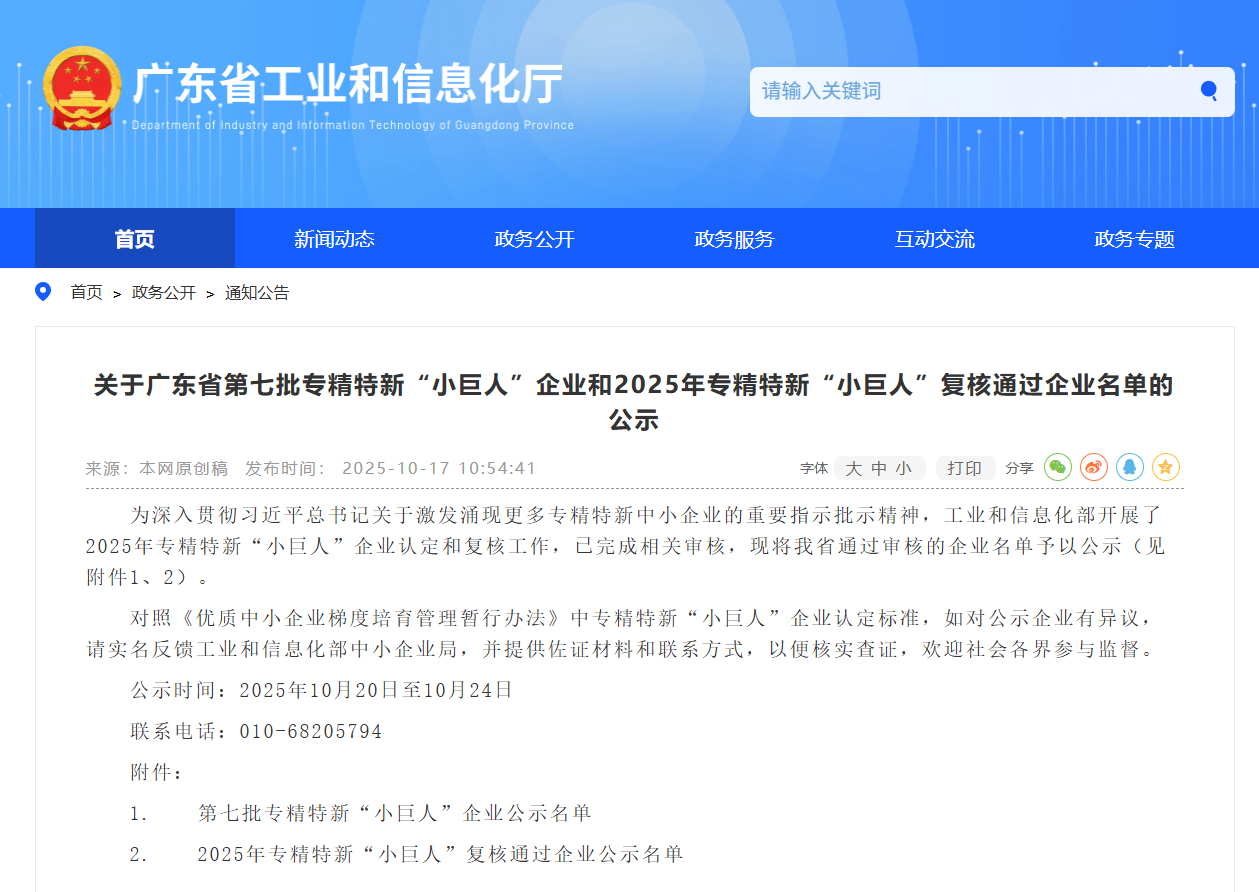Set font size to medium (中)
The image size is (1259, 892).
click(879, 468)
